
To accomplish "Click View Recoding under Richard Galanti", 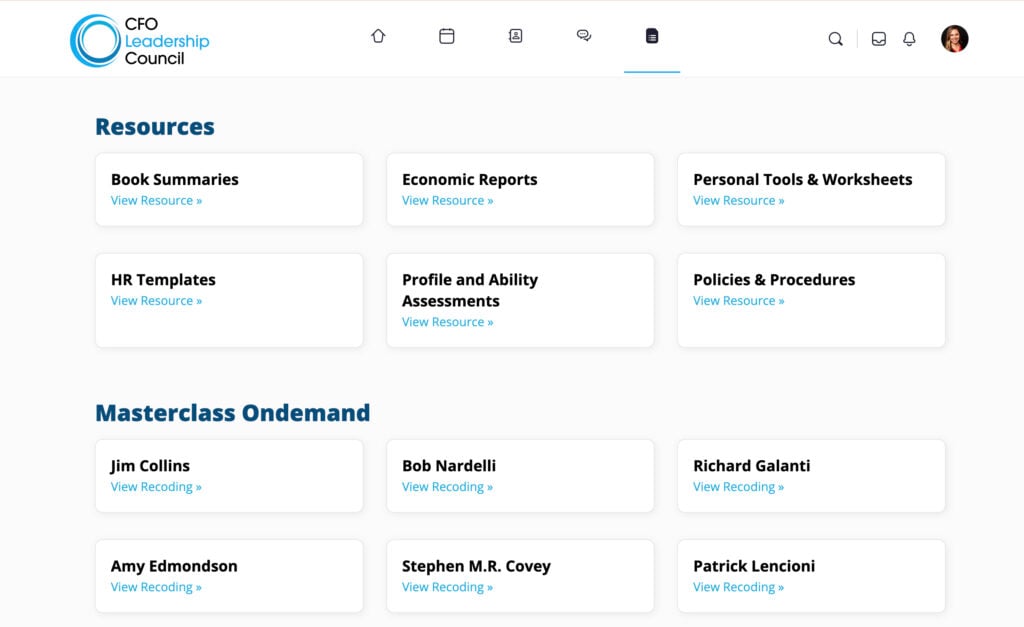I will coord(739,487).
